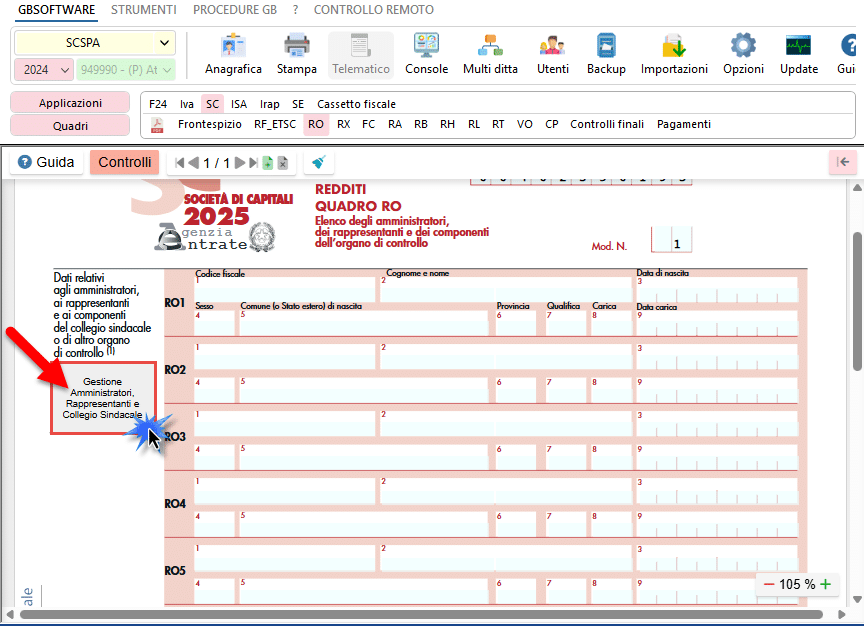Open the STRUMENTI menu
The height and width of the screenshot is (626, 864).
tap(144, 10)
